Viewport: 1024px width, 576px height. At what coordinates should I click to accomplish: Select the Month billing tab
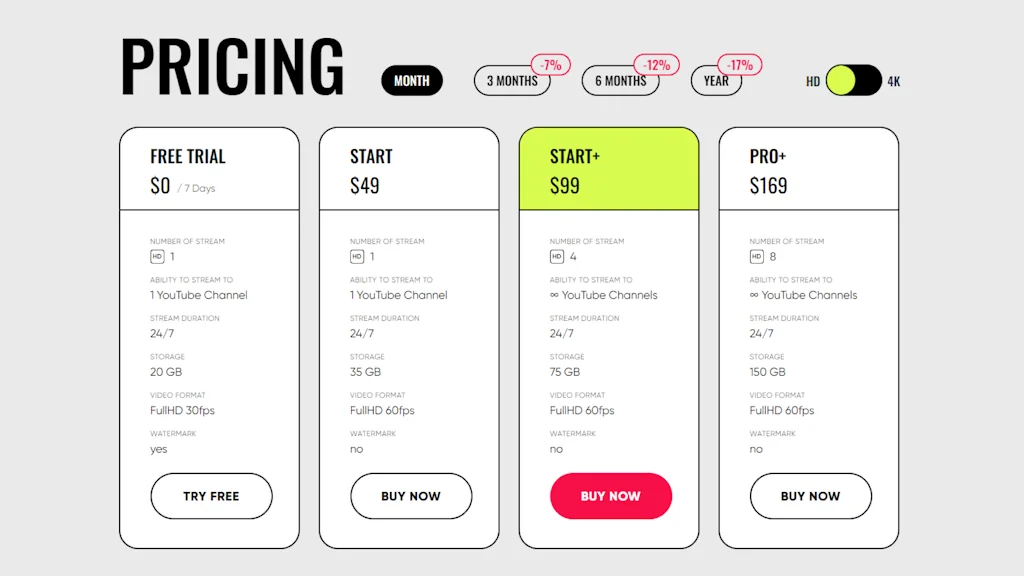pyautogui.click(x=412, y=81)
